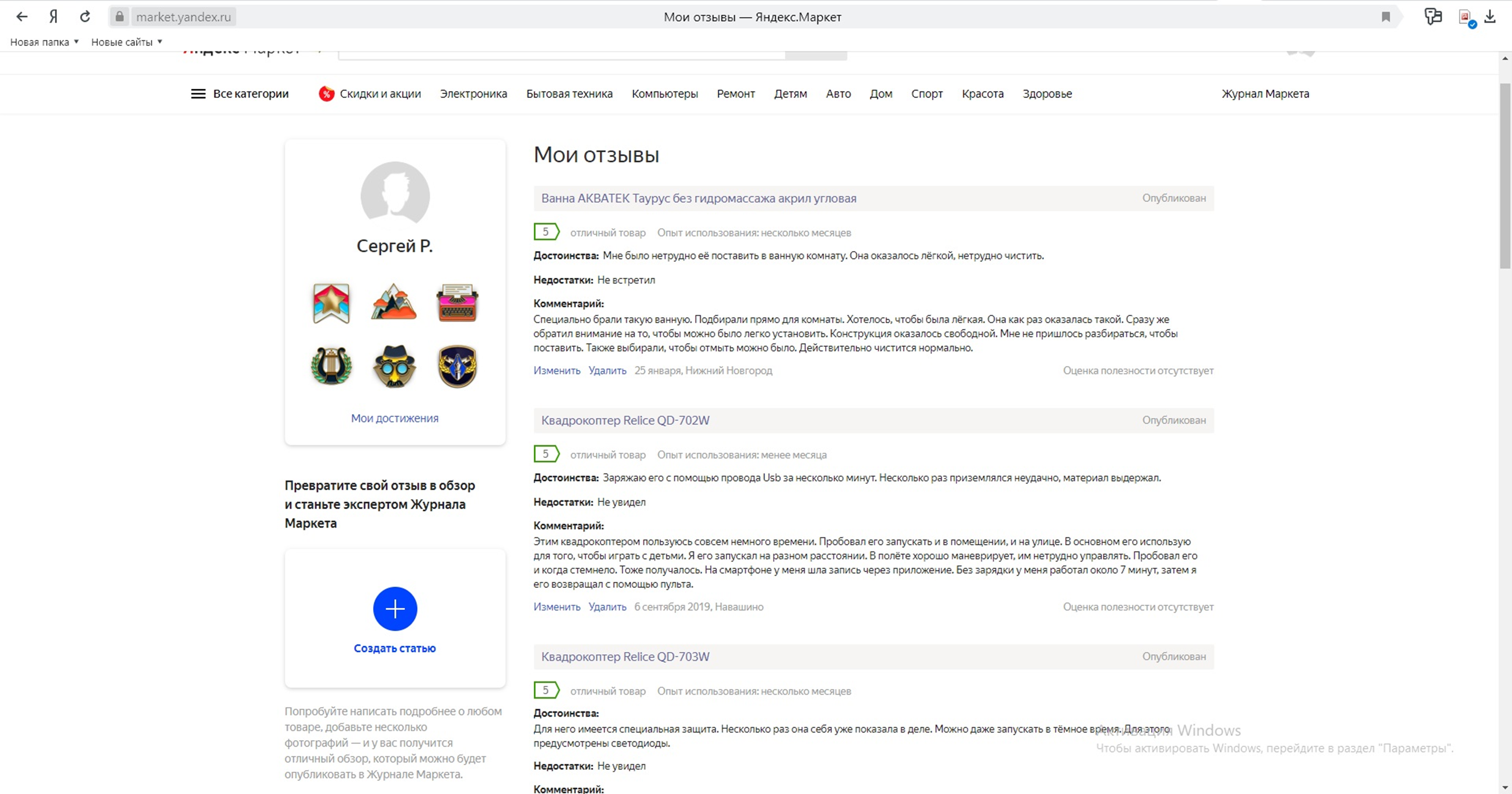Viewport: 1512px width, 794px height.
Task: Open the Электроника category
Action: [474, 94]
